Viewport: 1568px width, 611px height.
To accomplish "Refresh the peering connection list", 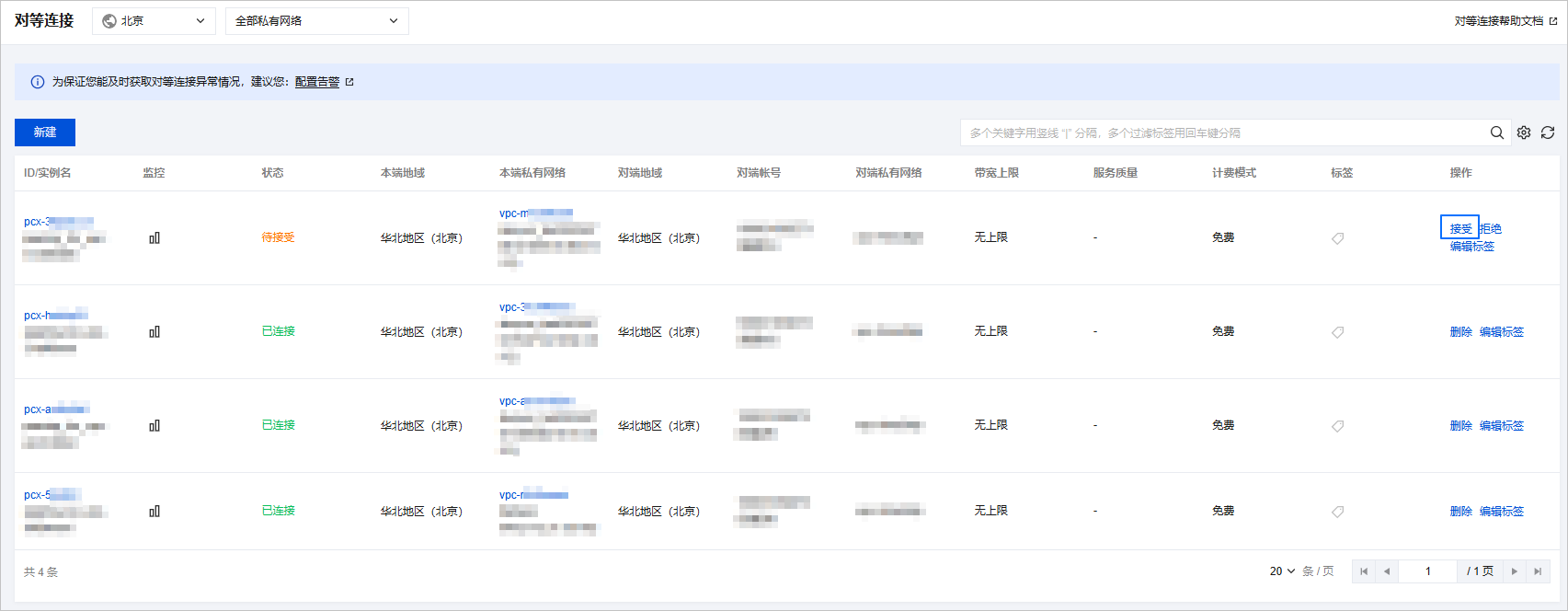I will click(x=1548, y=133).
